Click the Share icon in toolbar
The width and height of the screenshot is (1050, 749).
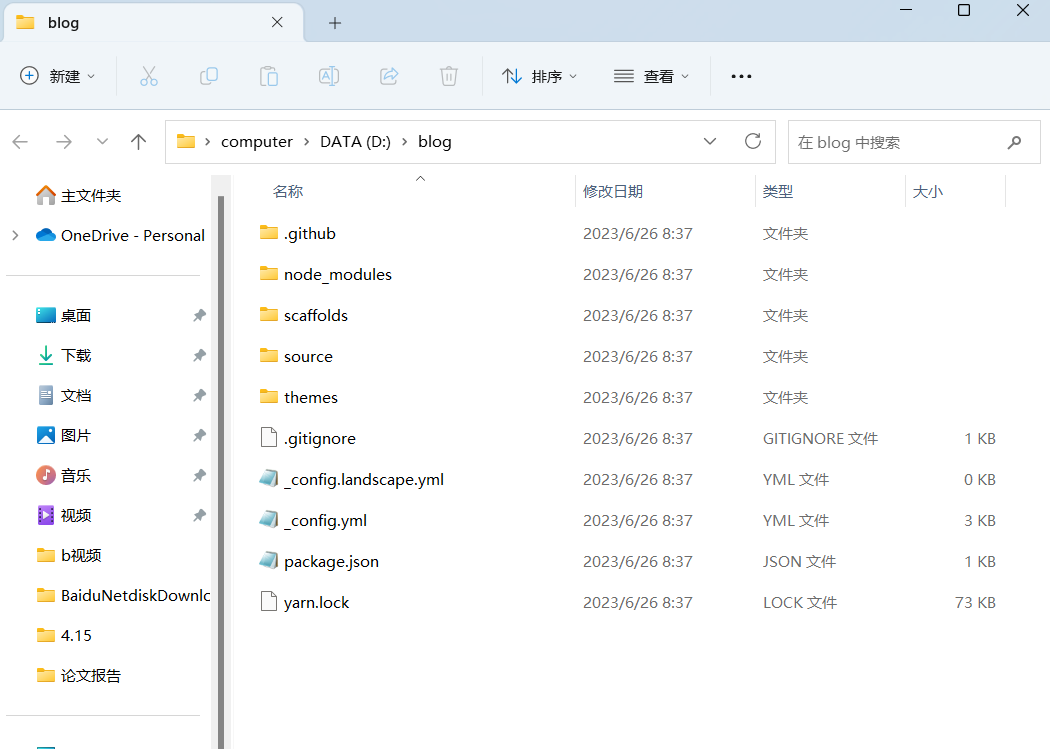coord(389,76)
